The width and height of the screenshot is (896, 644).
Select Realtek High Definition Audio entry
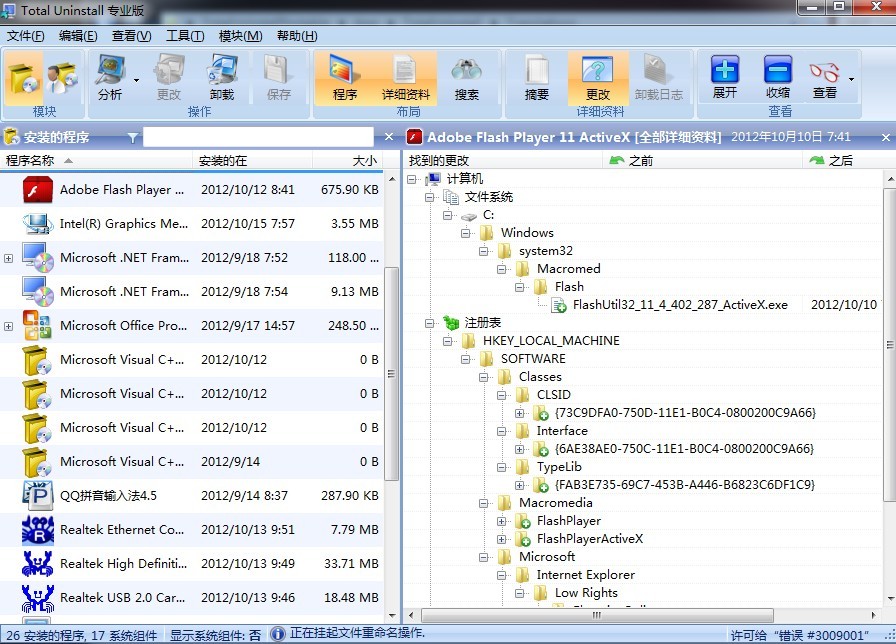click(192, 563)
